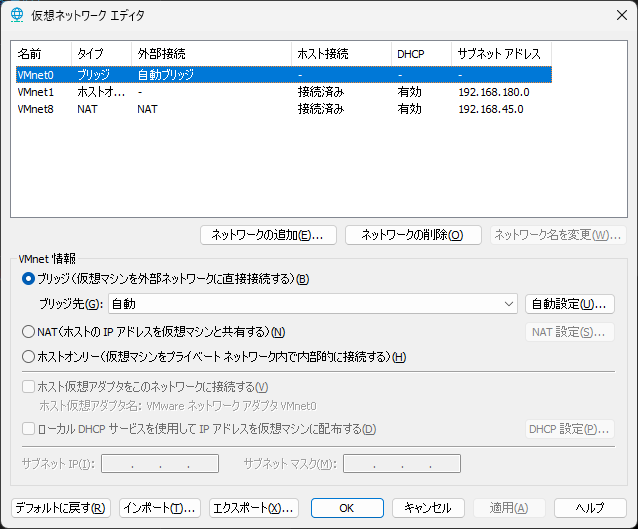
Task: Click the 適用(A) button
Action: pyautogui.click(x=509, y=508)
